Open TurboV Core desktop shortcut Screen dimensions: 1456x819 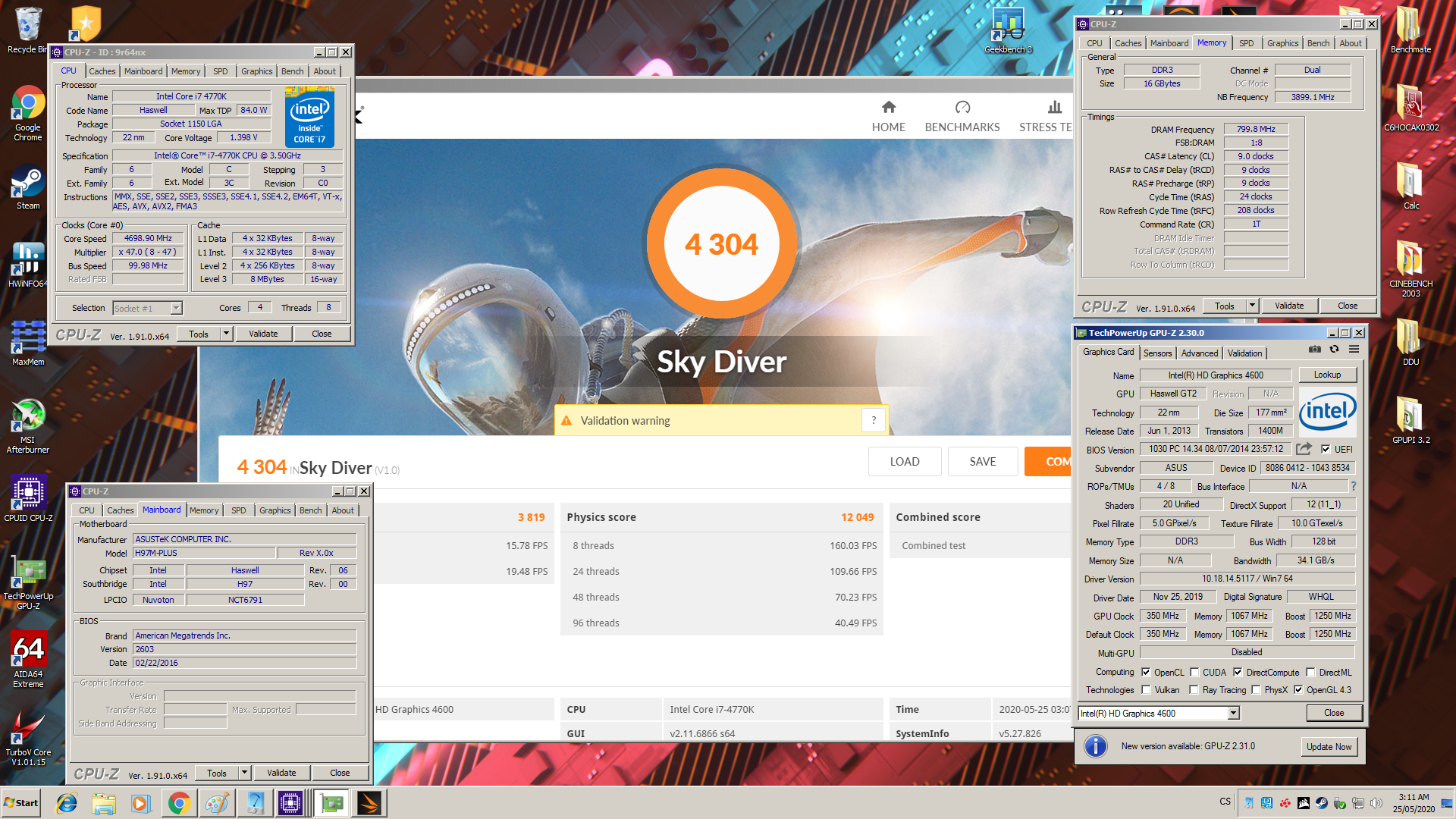coord(28,739)
